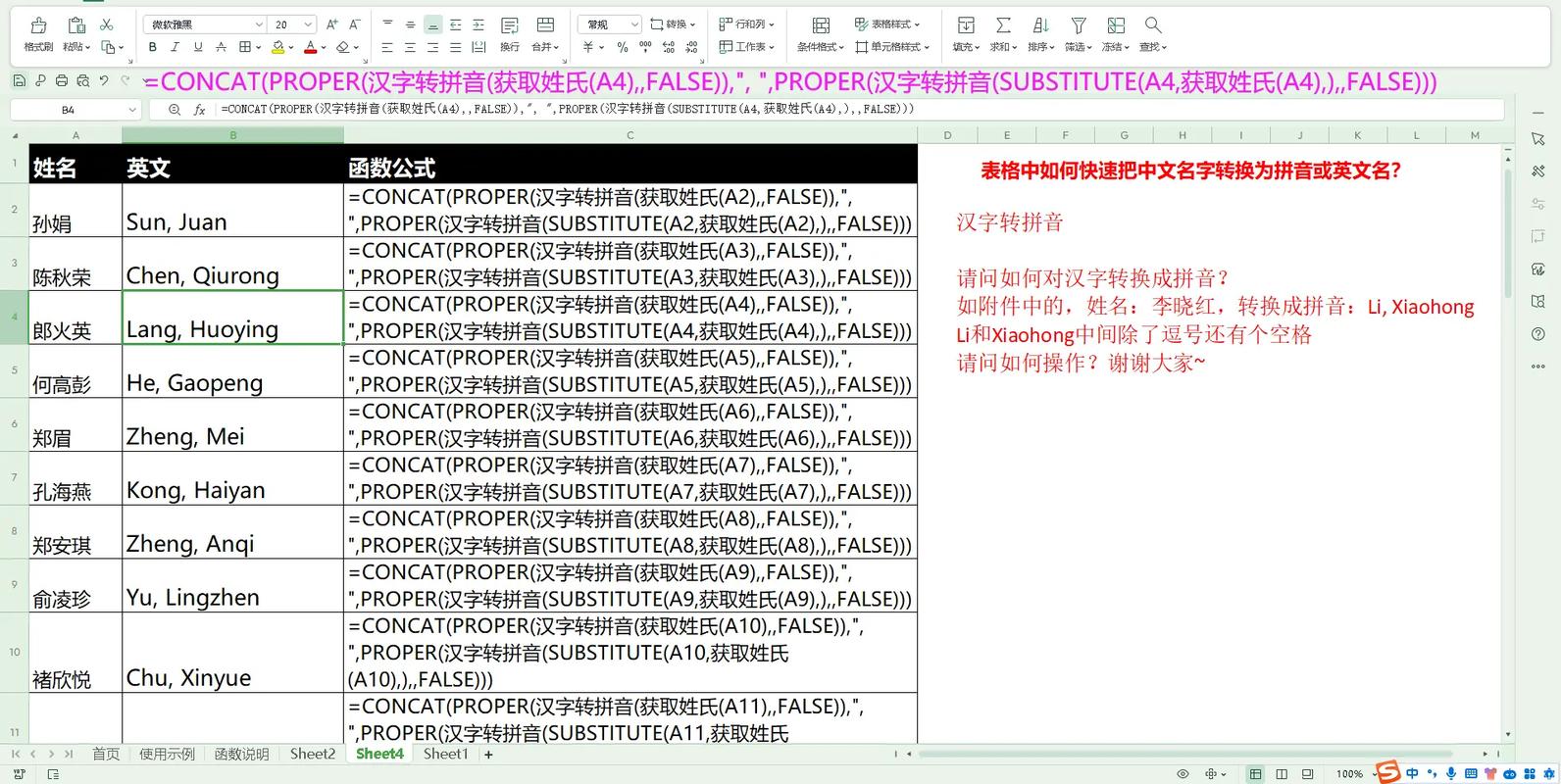Activate the Format Painter (格式刷) tool

tap(38, 33)
